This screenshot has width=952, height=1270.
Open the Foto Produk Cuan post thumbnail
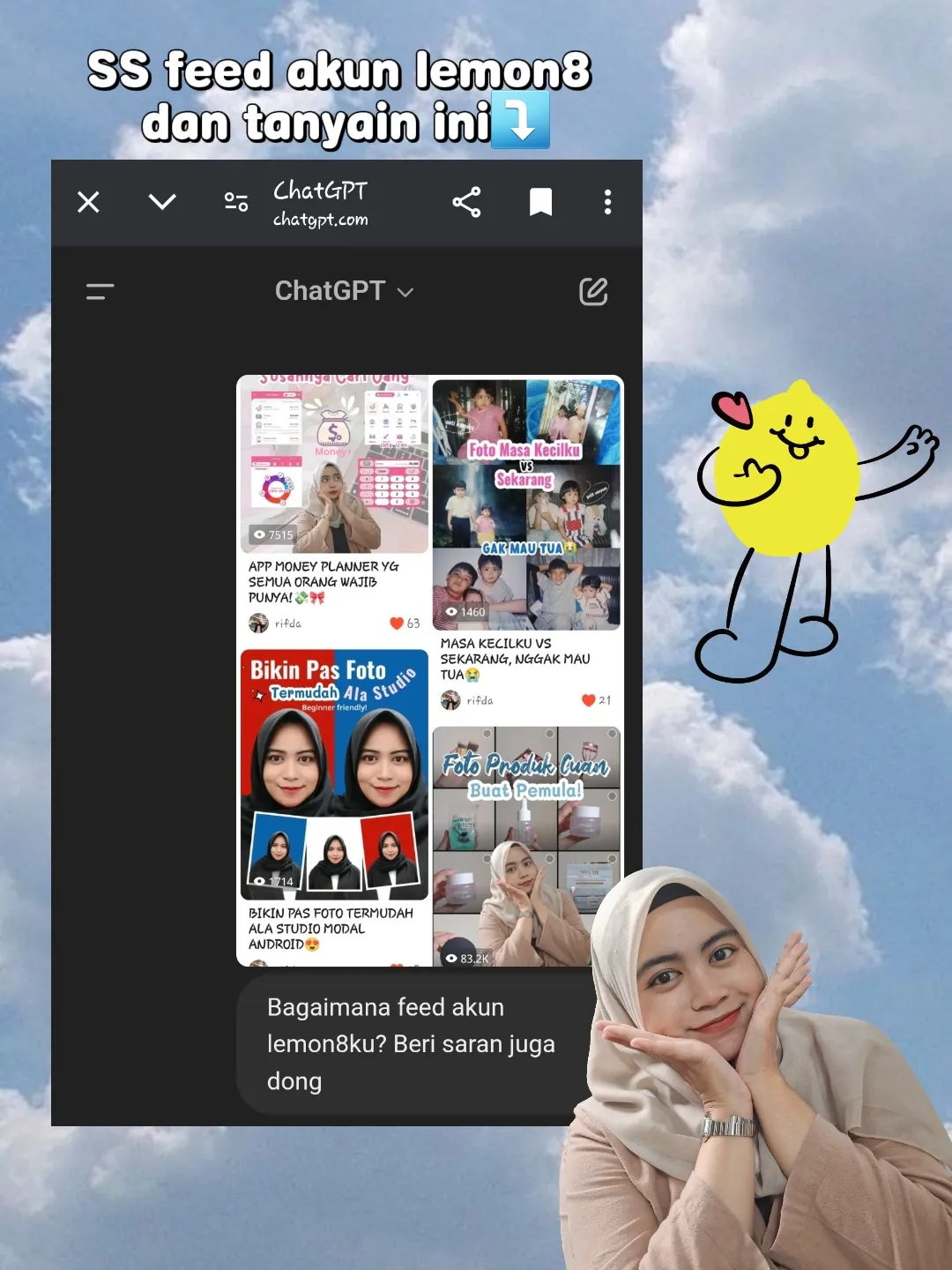coord(526,847)
